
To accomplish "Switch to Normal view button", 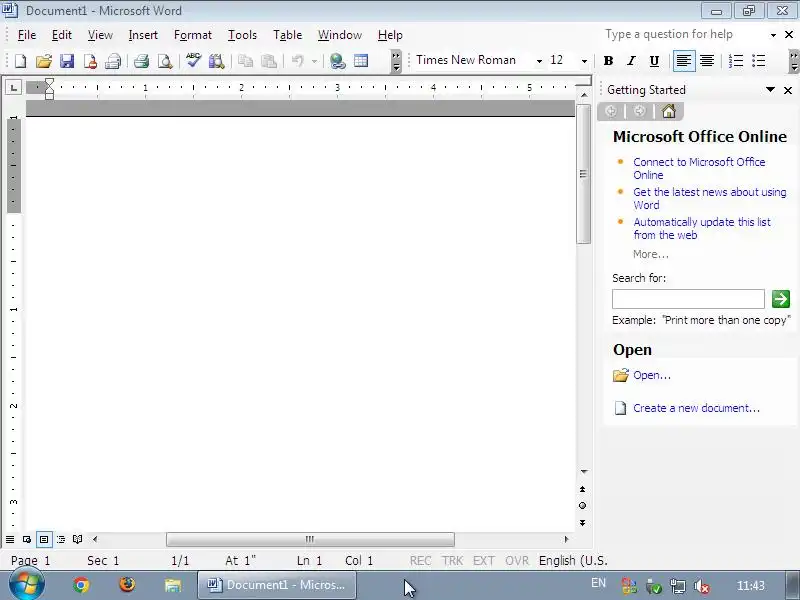I will pyautogui.click(x=10, y=539).
